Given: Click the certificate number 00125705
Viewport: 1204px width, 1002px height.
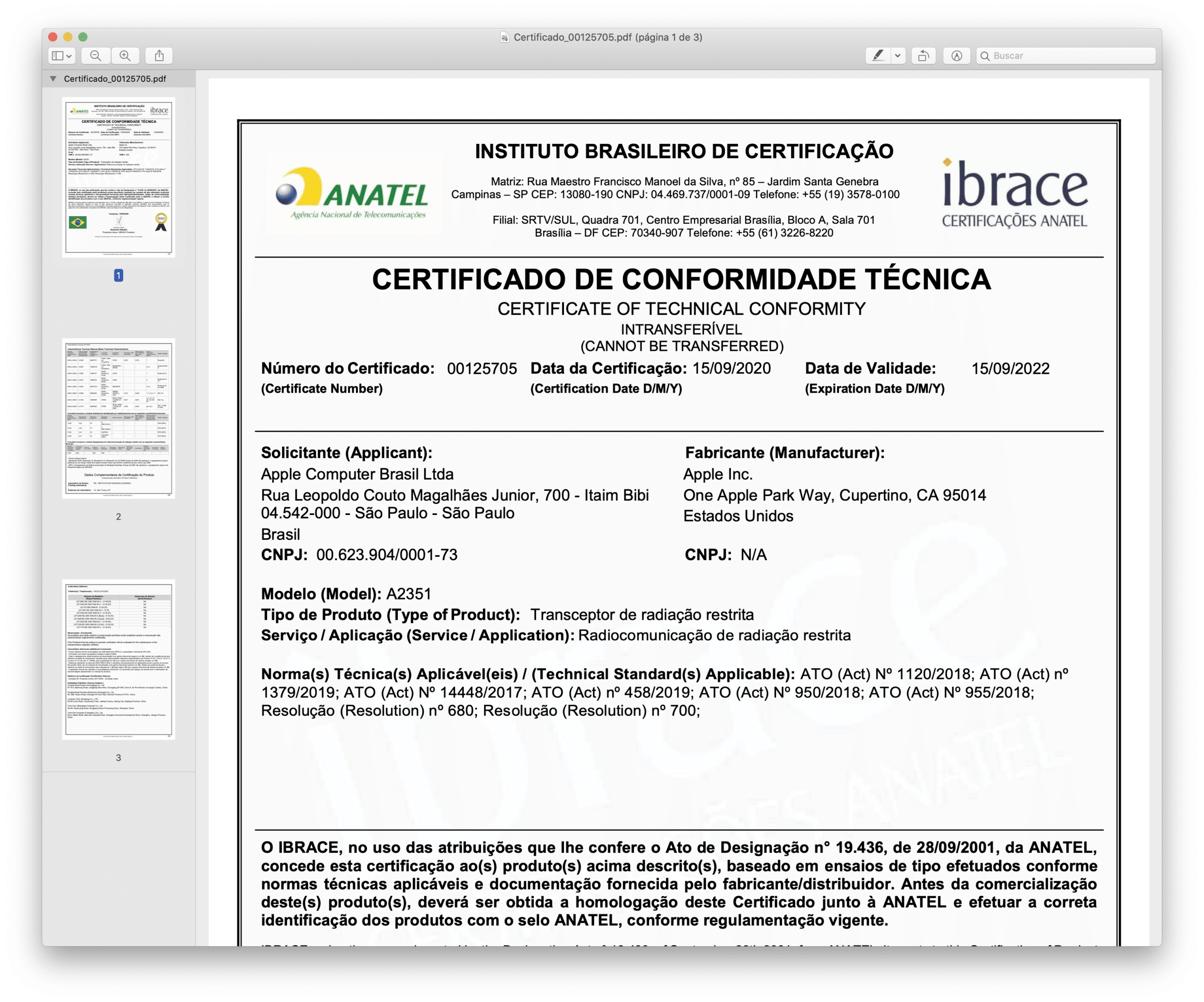Looking at the screenshot, I should (x=482, y=369).
